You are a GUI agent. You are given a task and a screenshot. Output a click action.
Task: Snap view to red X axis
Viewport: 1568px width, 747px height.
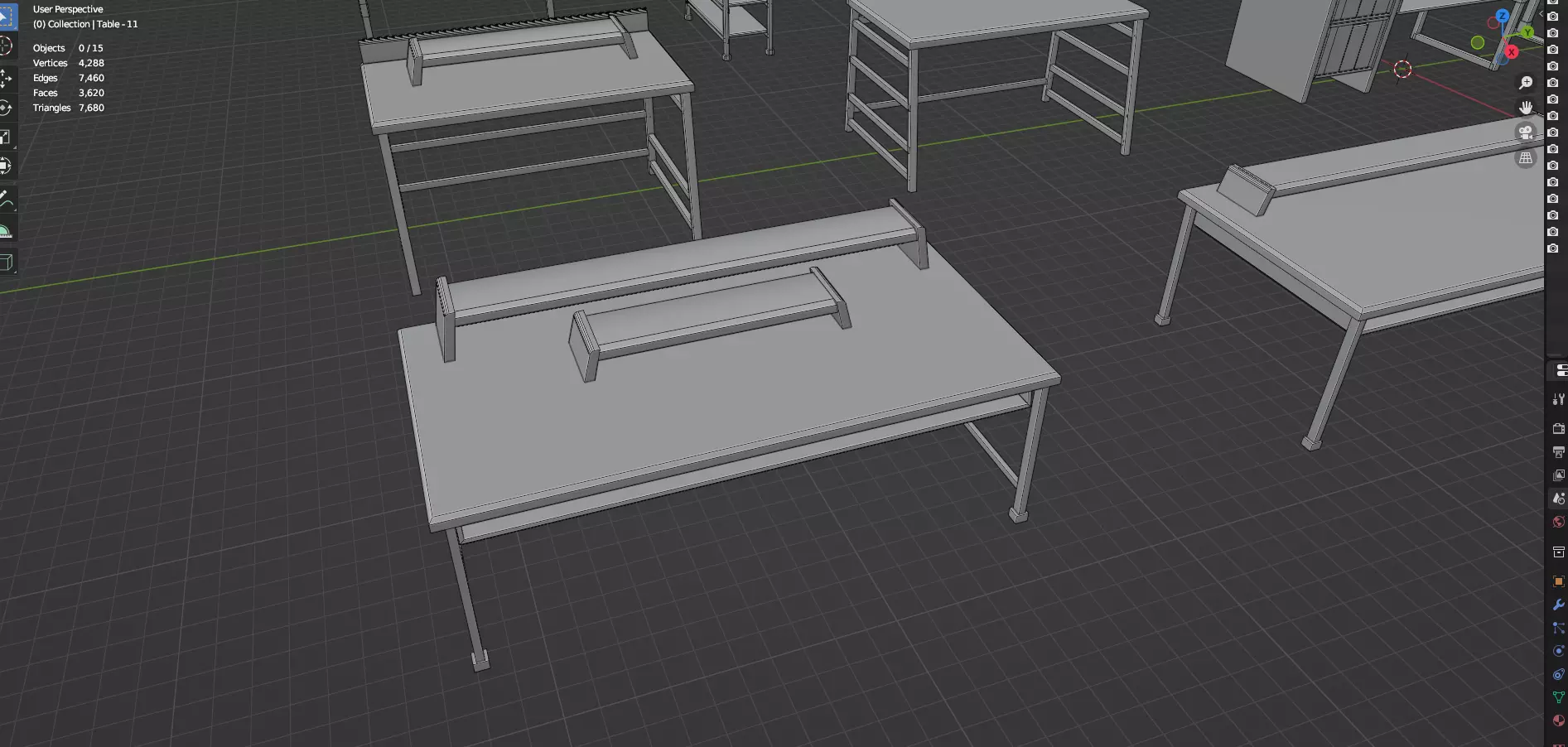1512,51
